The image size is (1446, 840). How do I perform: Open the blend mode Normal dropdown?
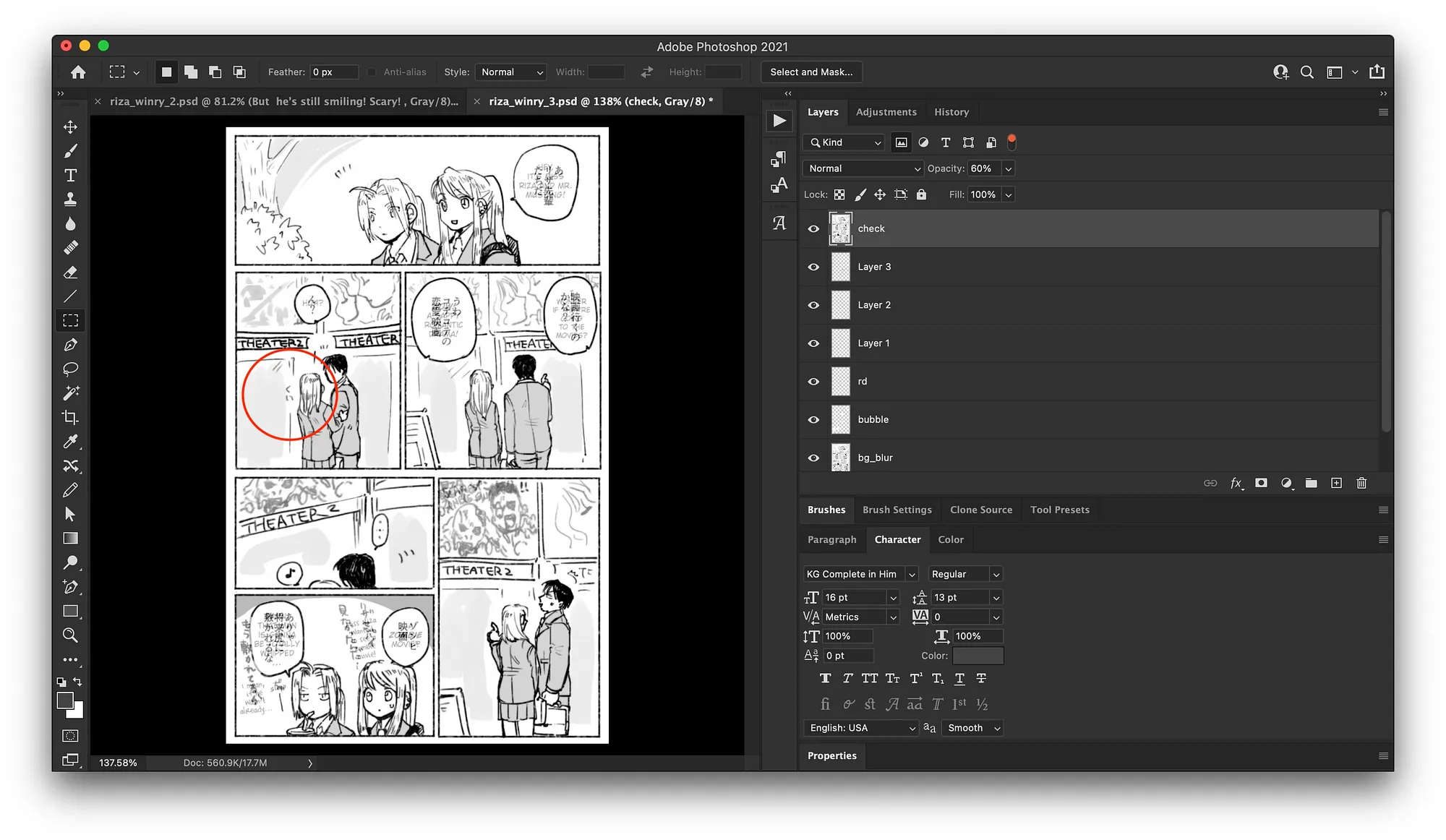tap(864, 168)
